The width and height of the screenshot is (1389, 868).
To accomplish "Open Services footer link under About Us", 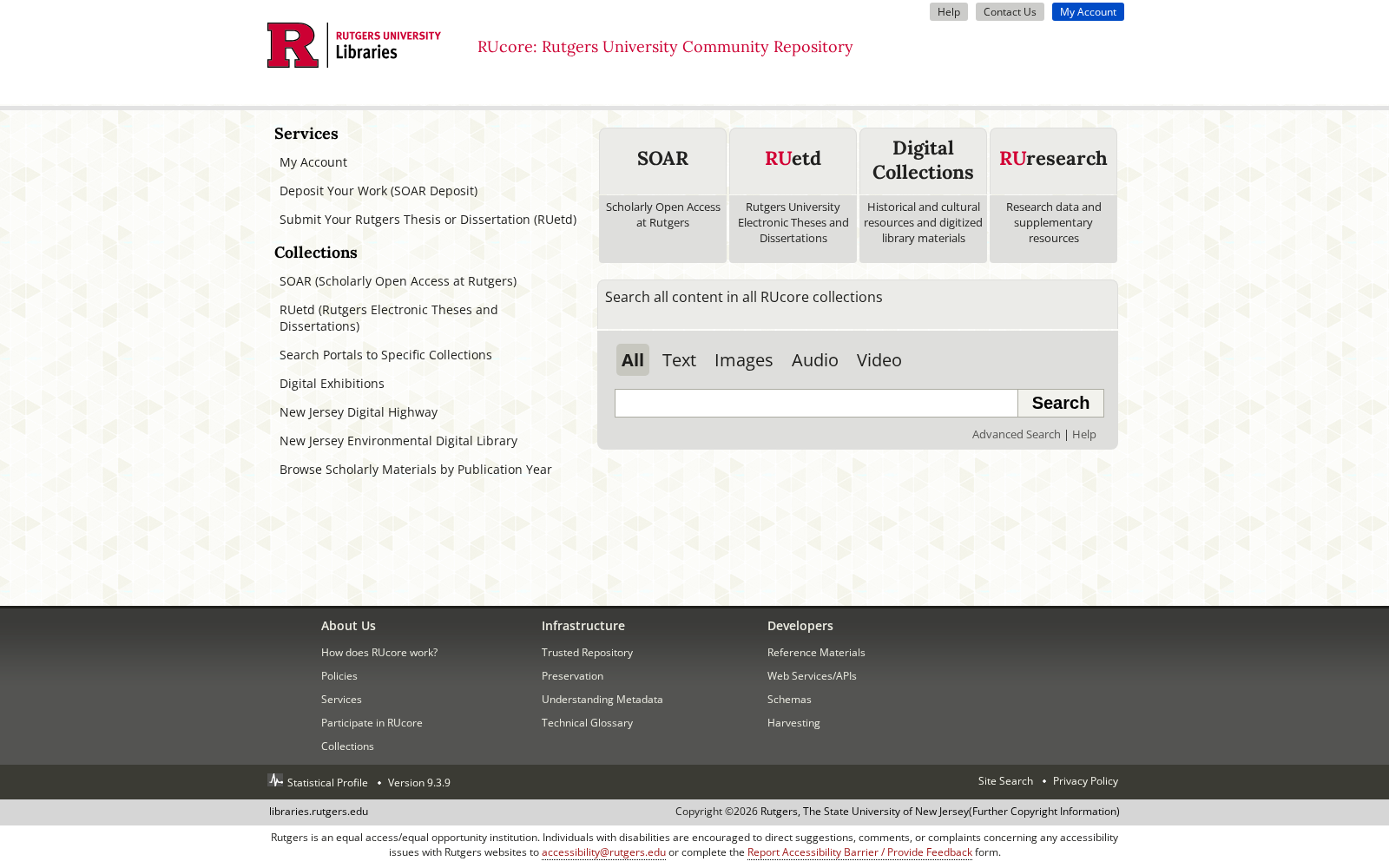I will [341, 700].
